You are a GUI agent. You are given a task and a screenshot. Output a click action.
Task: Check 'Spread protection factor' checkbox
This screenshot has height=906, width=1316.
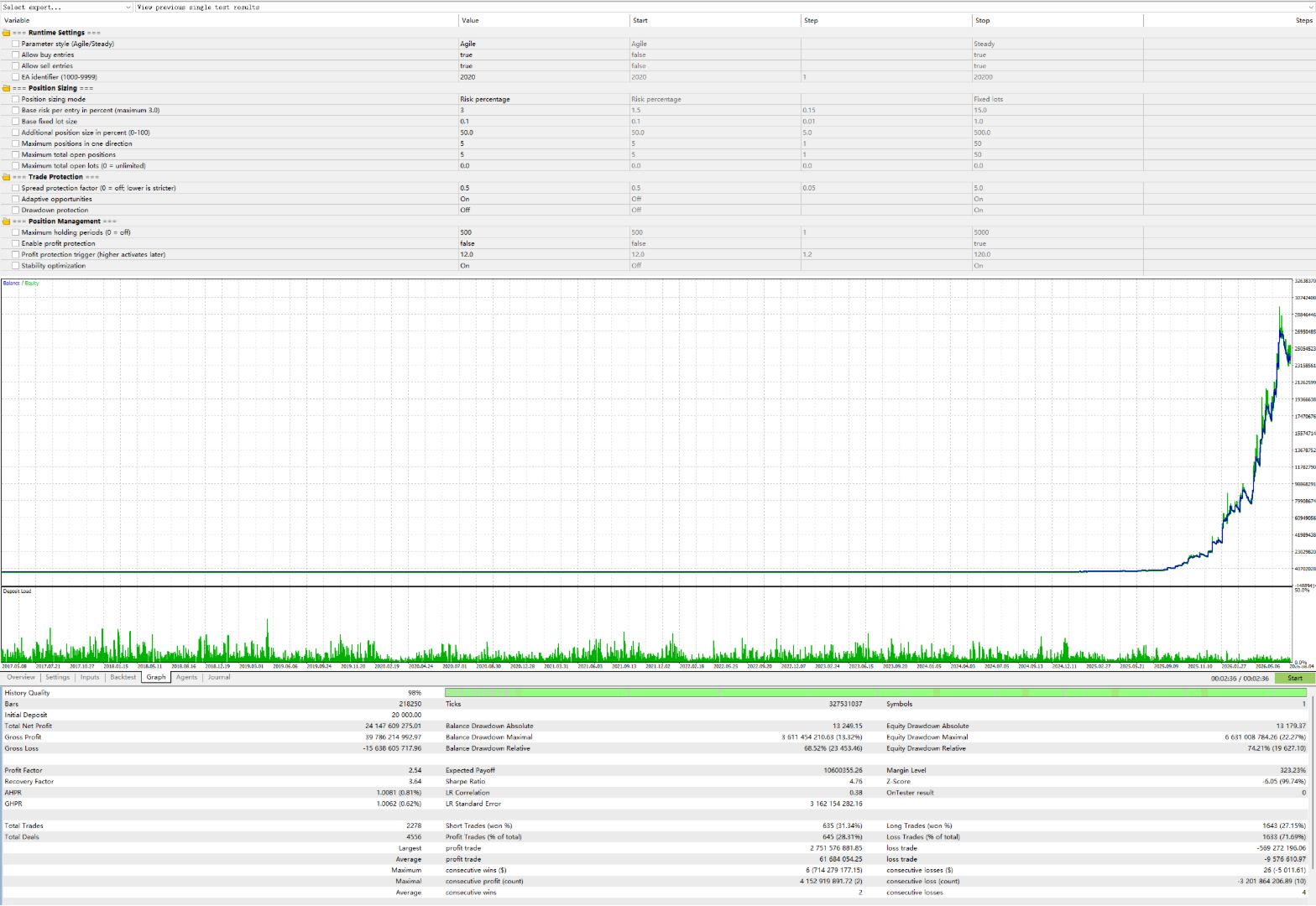[16, 188]
